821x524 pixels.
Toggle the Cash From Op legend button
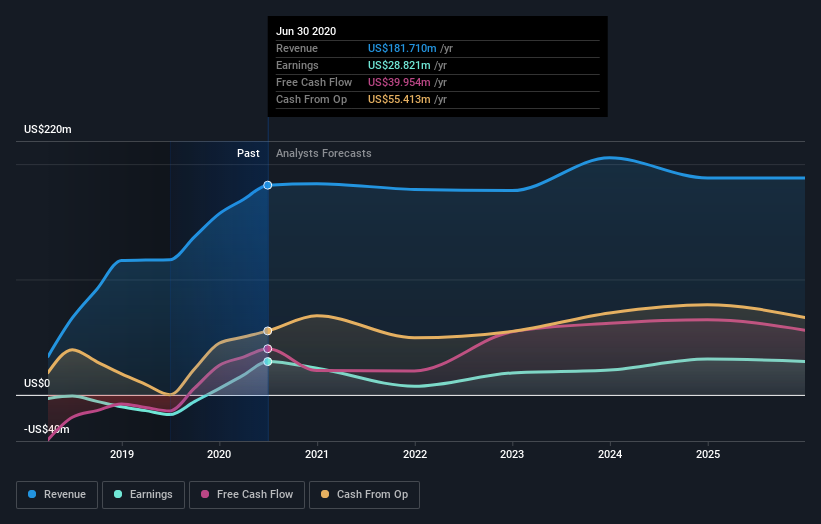364,495
